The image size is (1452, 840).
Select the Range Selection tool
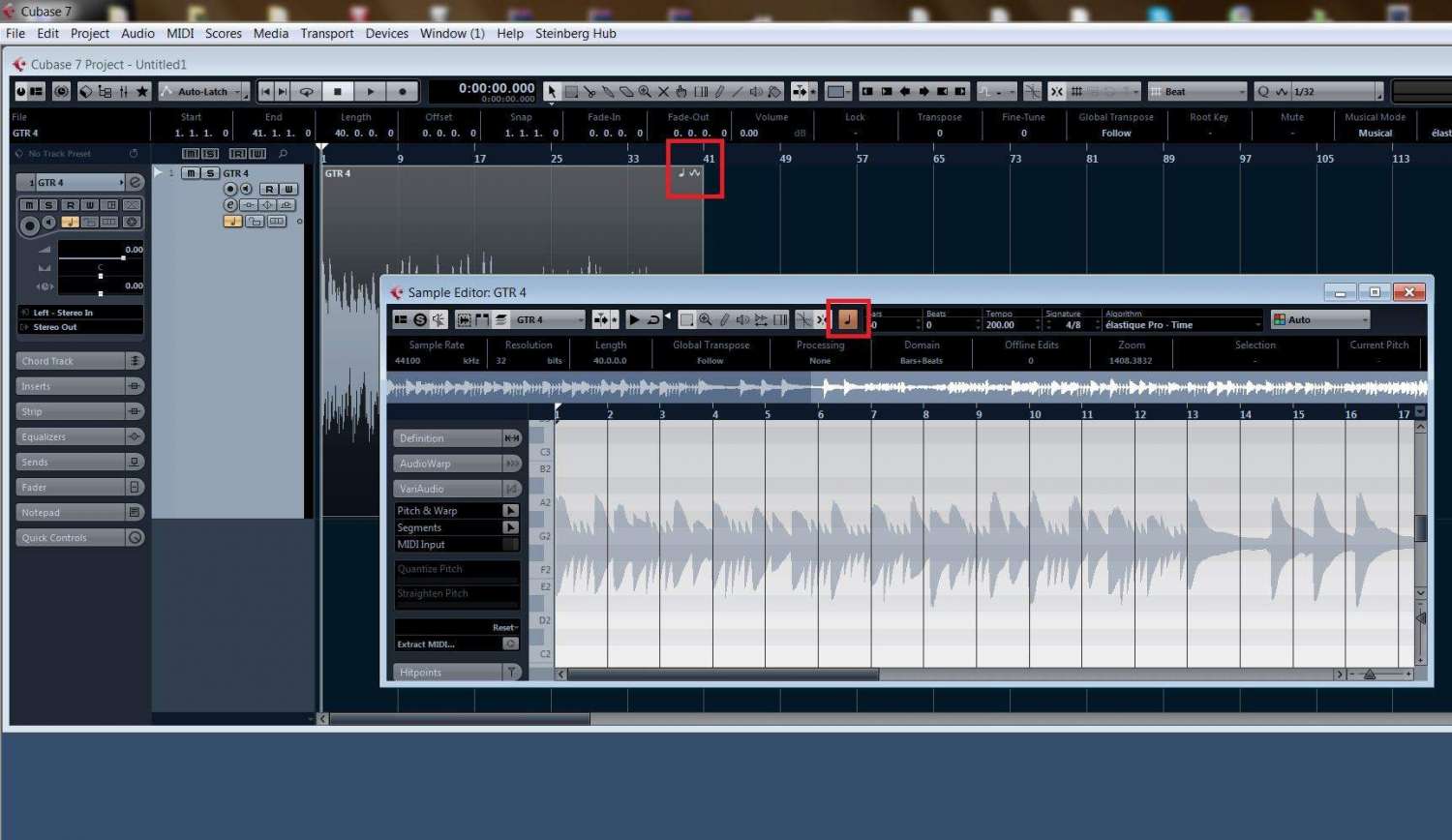tap(571, 92)
